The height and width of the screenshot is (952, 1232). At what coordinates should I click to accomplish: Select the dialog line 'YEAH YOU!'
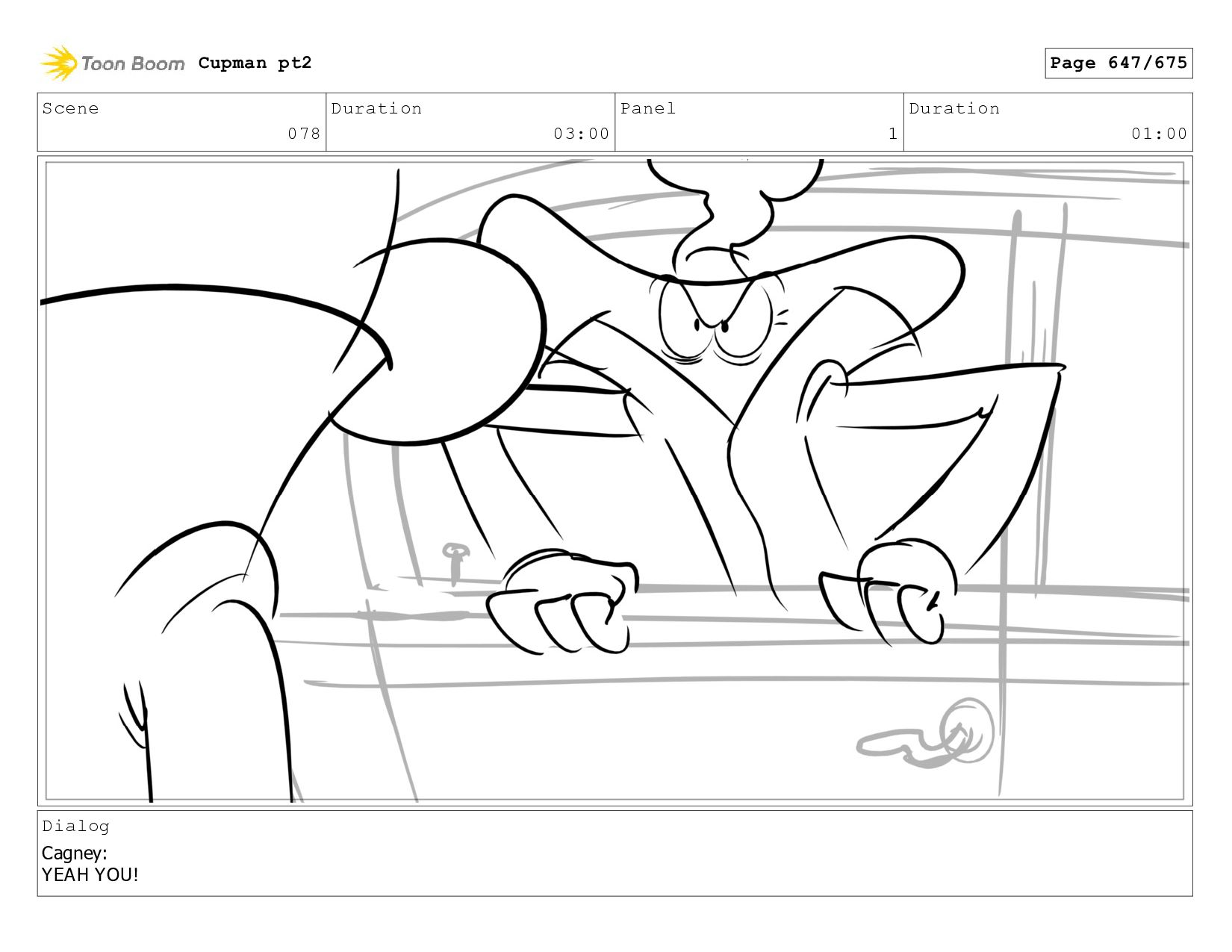(x=90, y=874)
